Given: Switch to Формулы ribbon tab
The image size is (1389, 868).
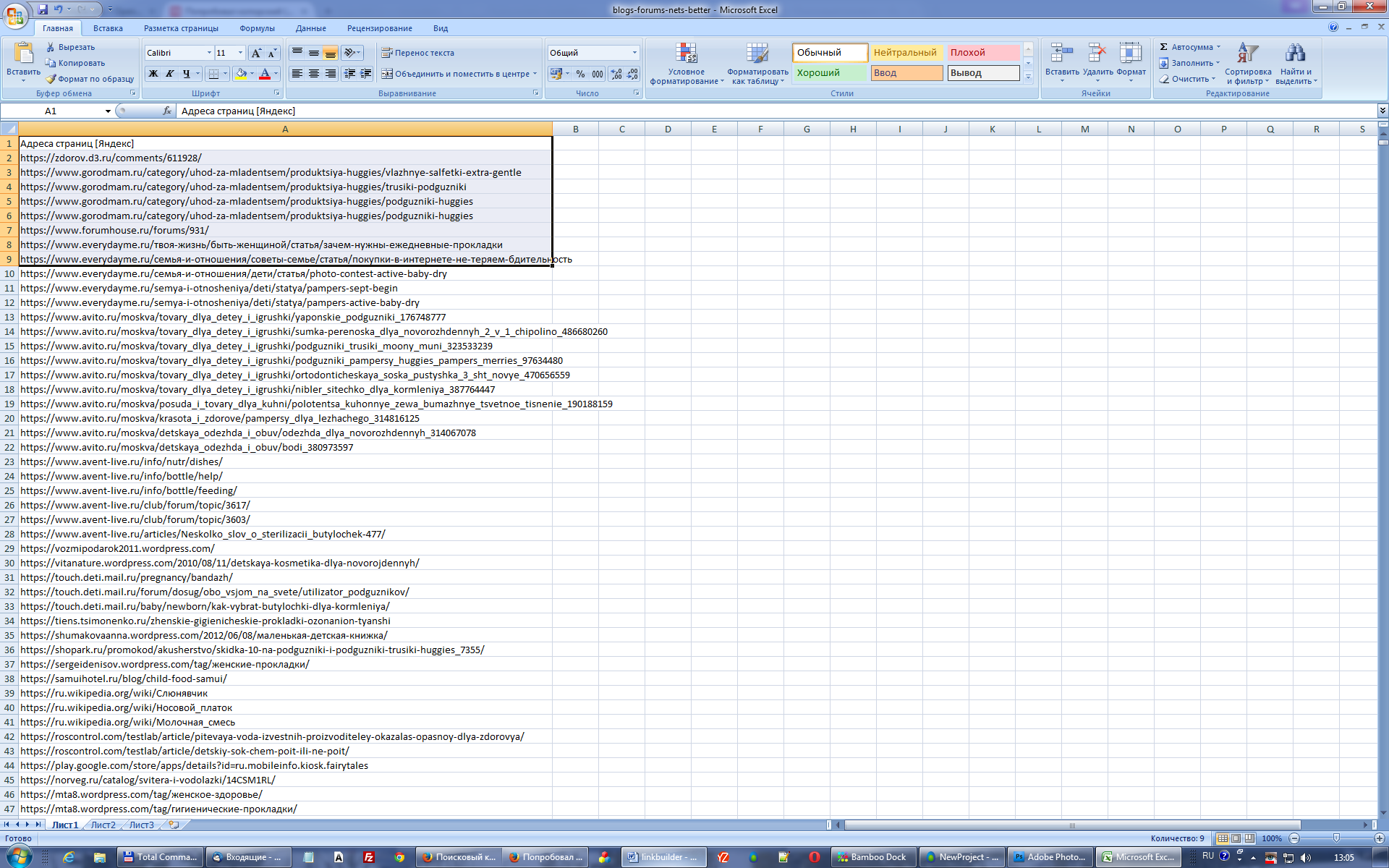Looking at the screenshot, I should click(257, 28).
